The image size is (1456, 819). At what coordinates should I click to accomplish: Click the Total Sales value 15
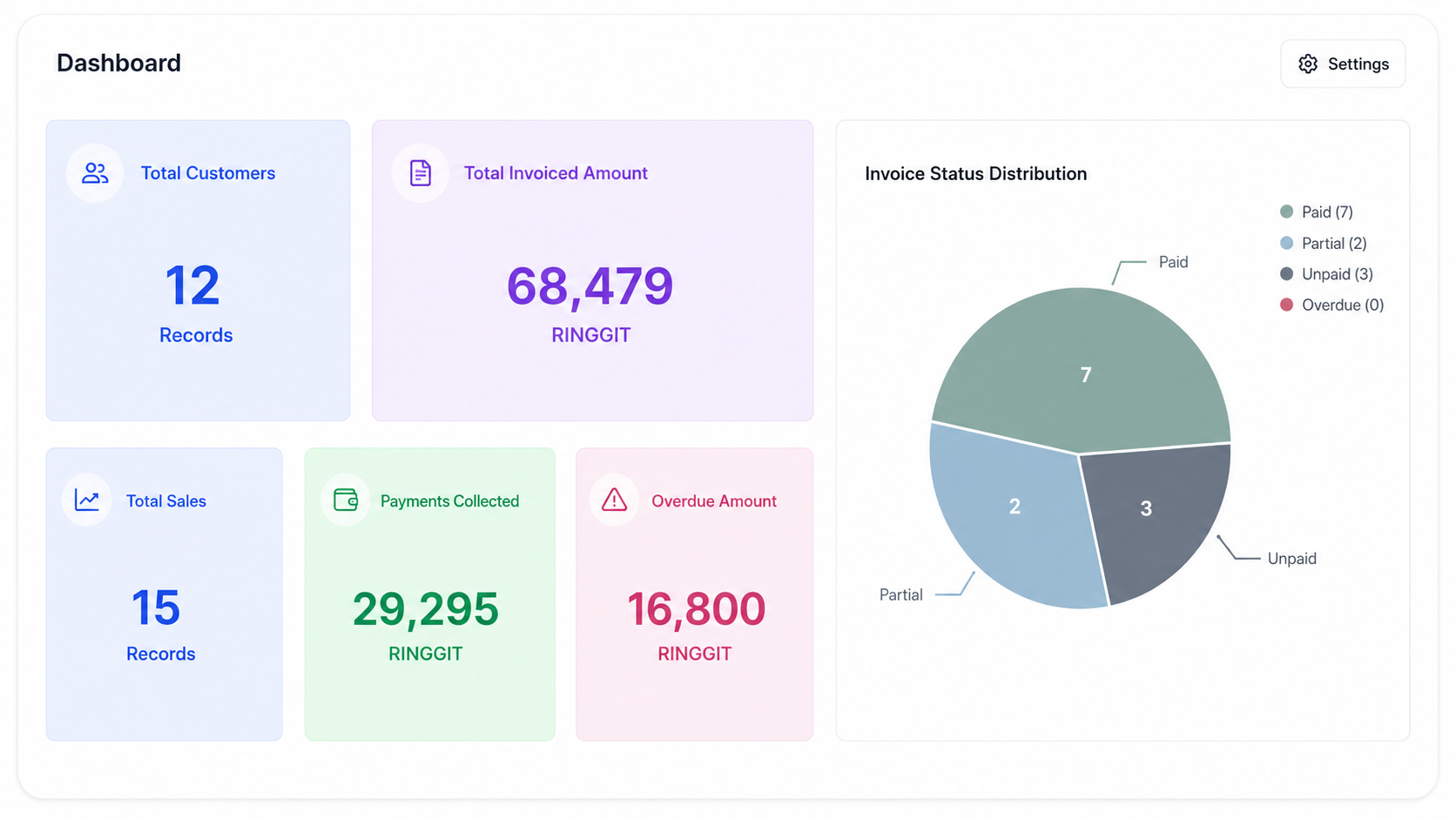tap(157, 608)
